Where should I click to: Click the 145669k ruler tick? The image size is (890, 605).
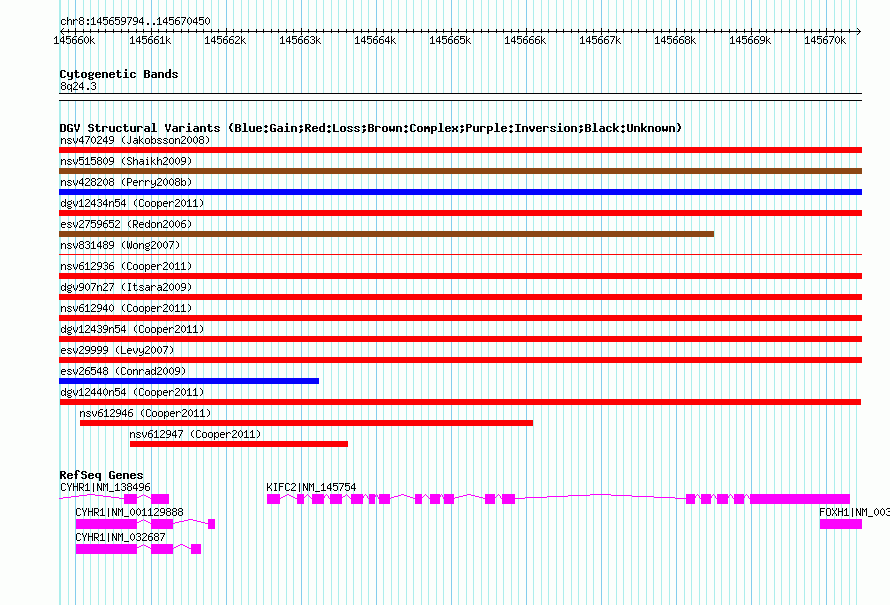(749, 40)
